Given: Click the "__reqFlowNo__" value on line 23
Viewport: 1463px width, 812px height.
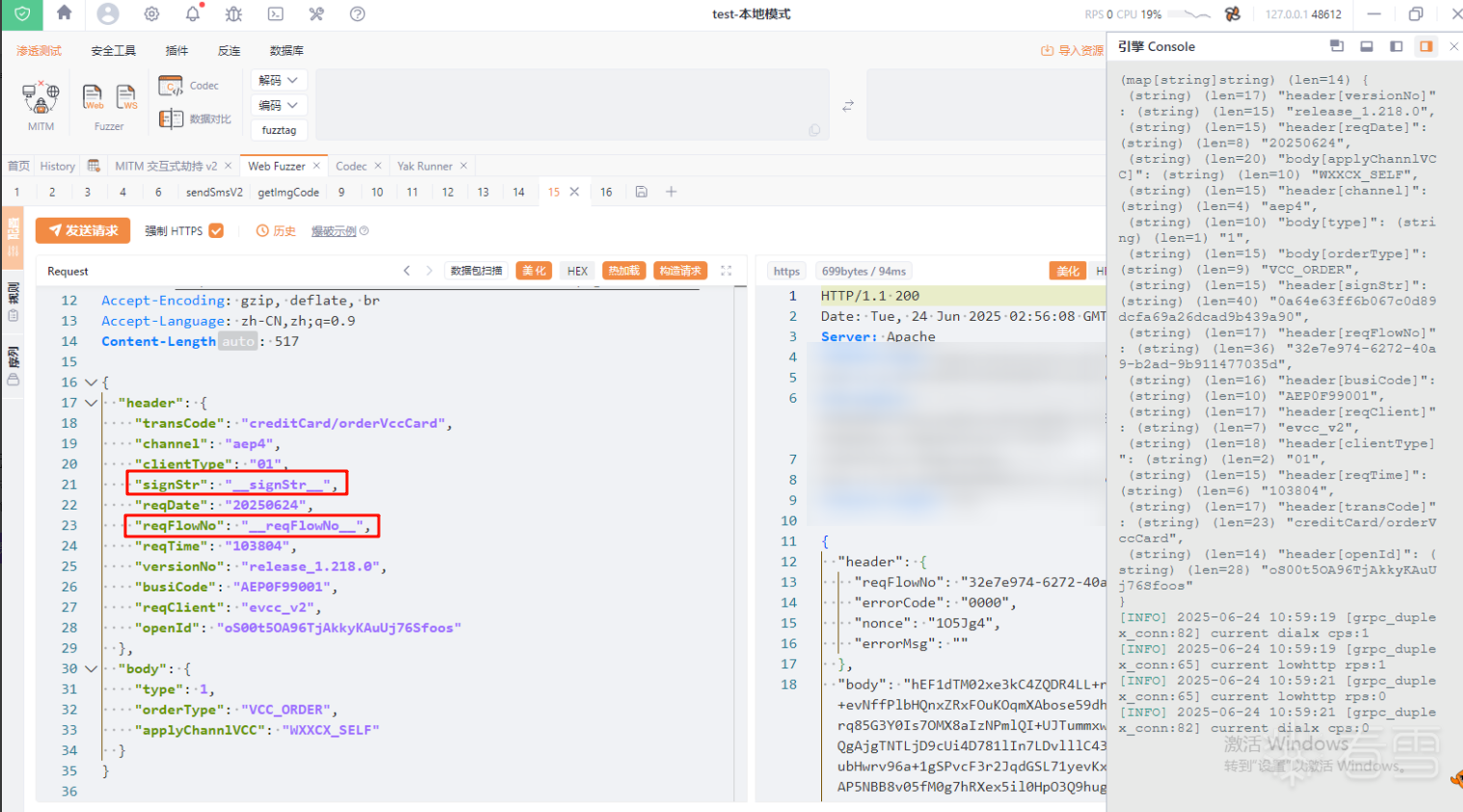Looking at the screenshot, I should pos(303,525).
